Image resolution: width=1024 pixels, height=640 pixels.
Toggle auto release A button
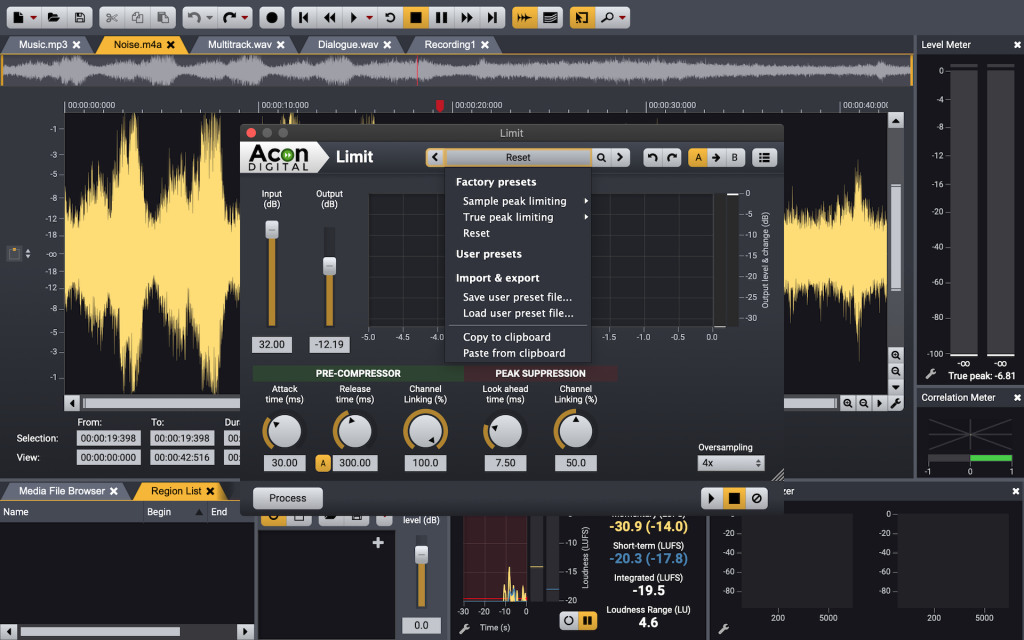tap(323, 463)
